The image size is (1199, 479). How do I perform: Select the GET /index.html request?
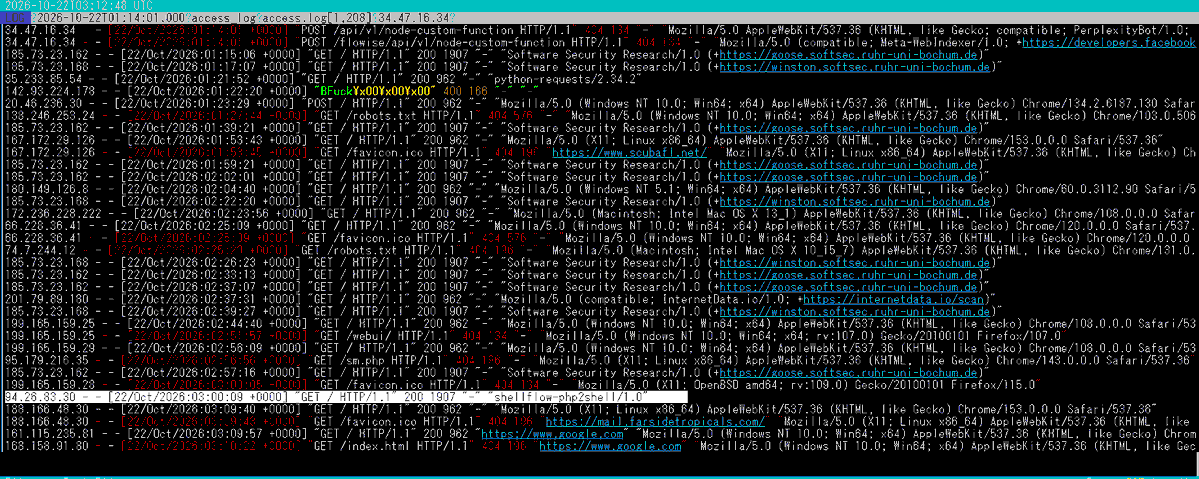pos(393,446)
